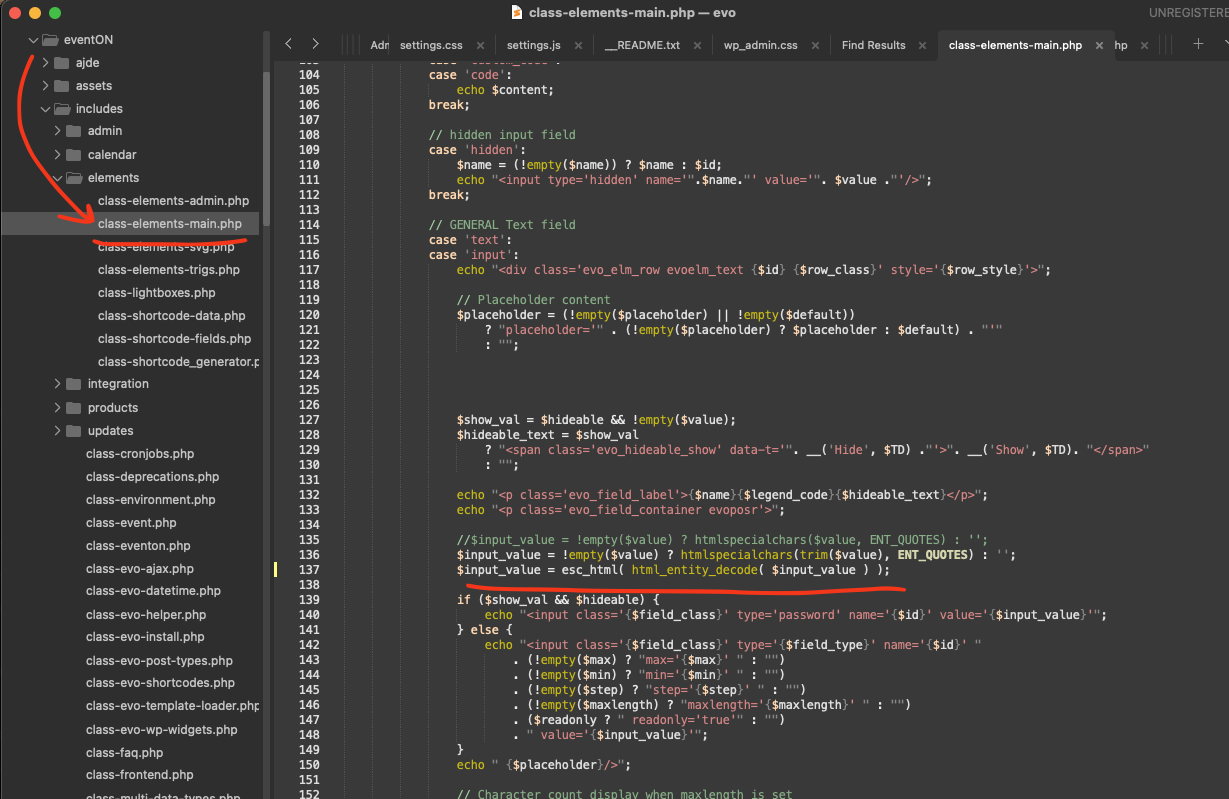Collapse the elements folder
This screenshot has height=799, width=1229.
[x=57, y=178]
